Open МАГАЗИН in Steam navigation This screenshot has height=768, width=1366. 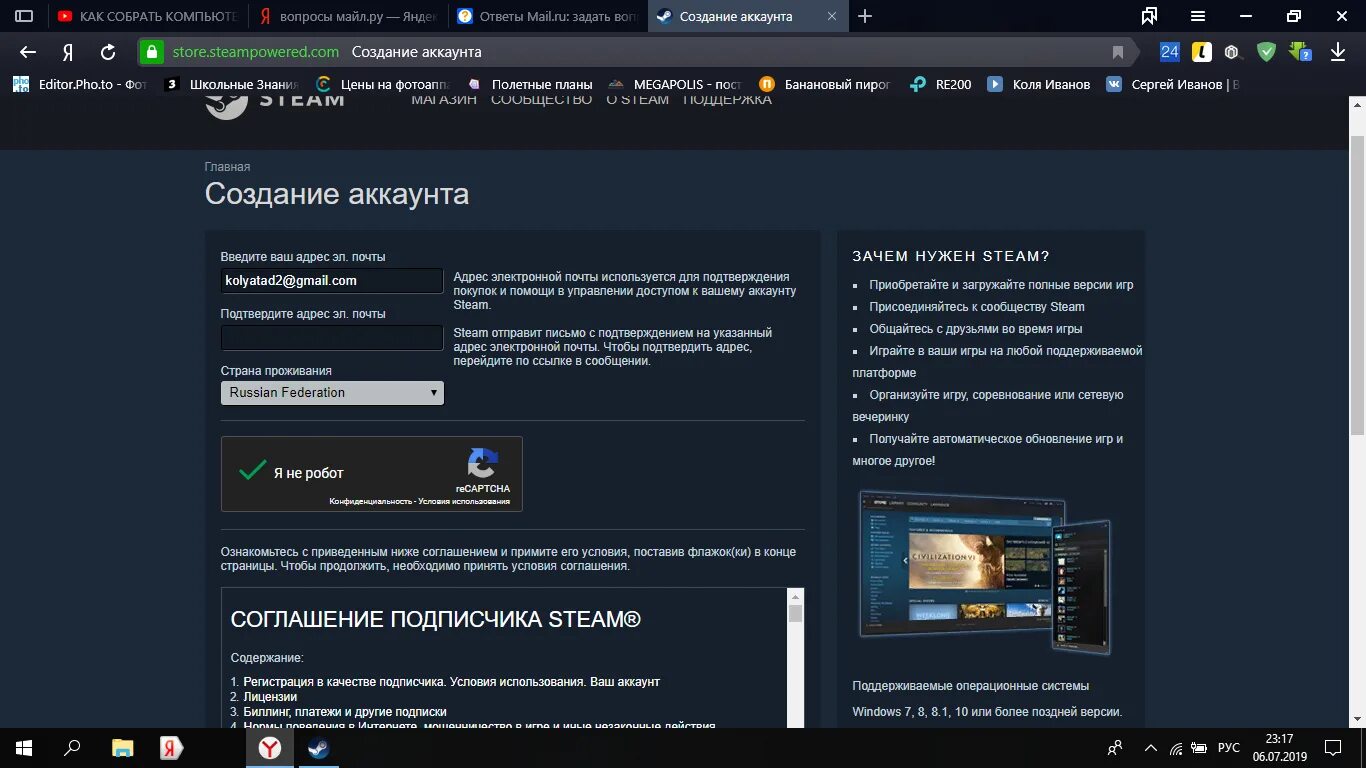(444, 100)
